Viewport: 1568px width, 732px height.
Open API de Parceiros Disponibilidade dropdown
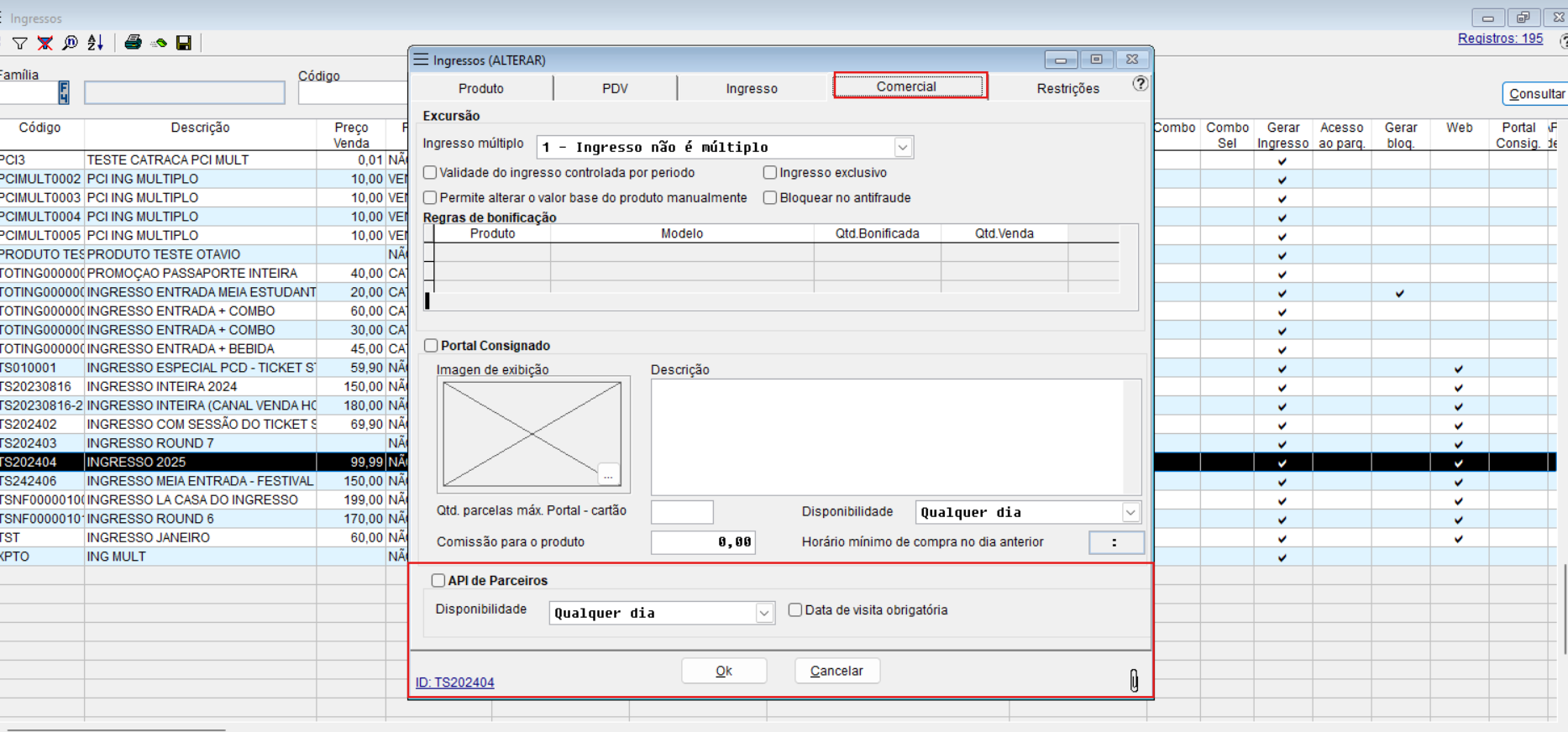pyautogui.click(x=763, y=614)
